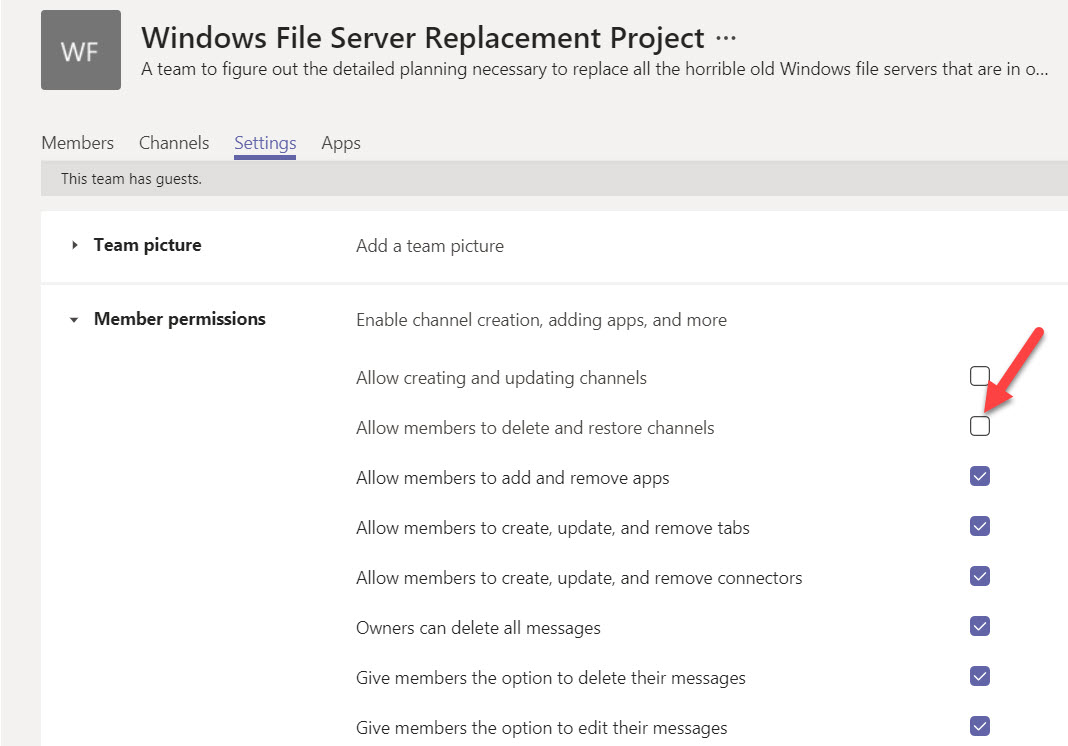Open the Channels tab
This screenshot has height=746, width=1068.
coord(174,143)
